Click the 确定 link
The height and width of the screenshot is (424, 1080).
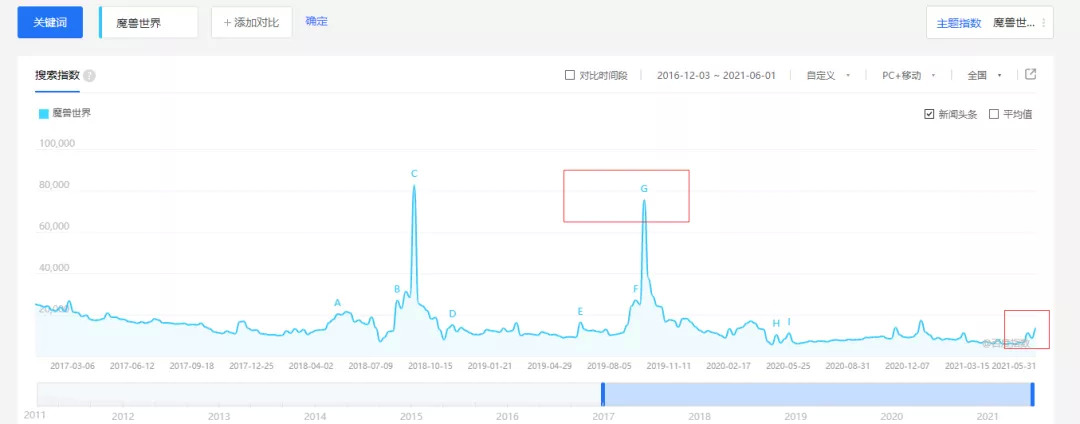pos(317,21)
